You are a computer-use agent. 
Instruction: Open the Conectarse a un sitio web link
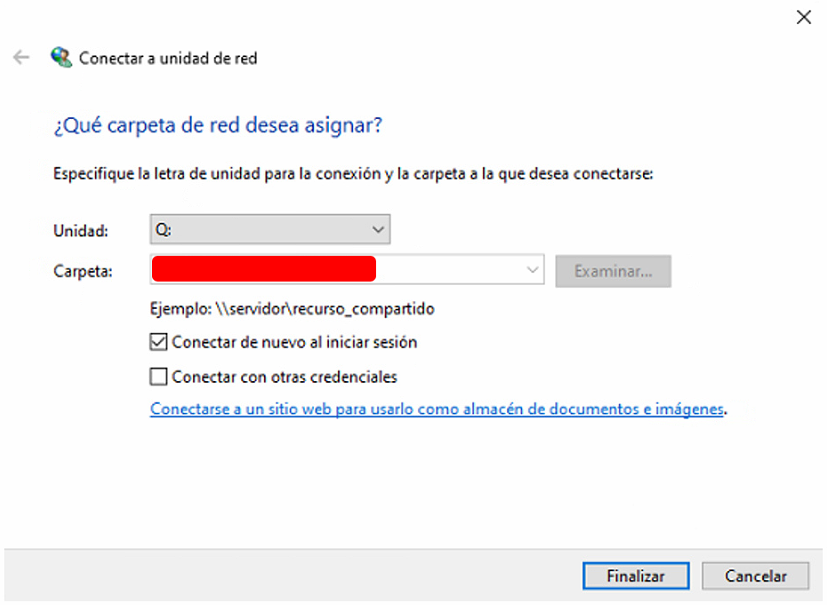(x=437, y=409)
